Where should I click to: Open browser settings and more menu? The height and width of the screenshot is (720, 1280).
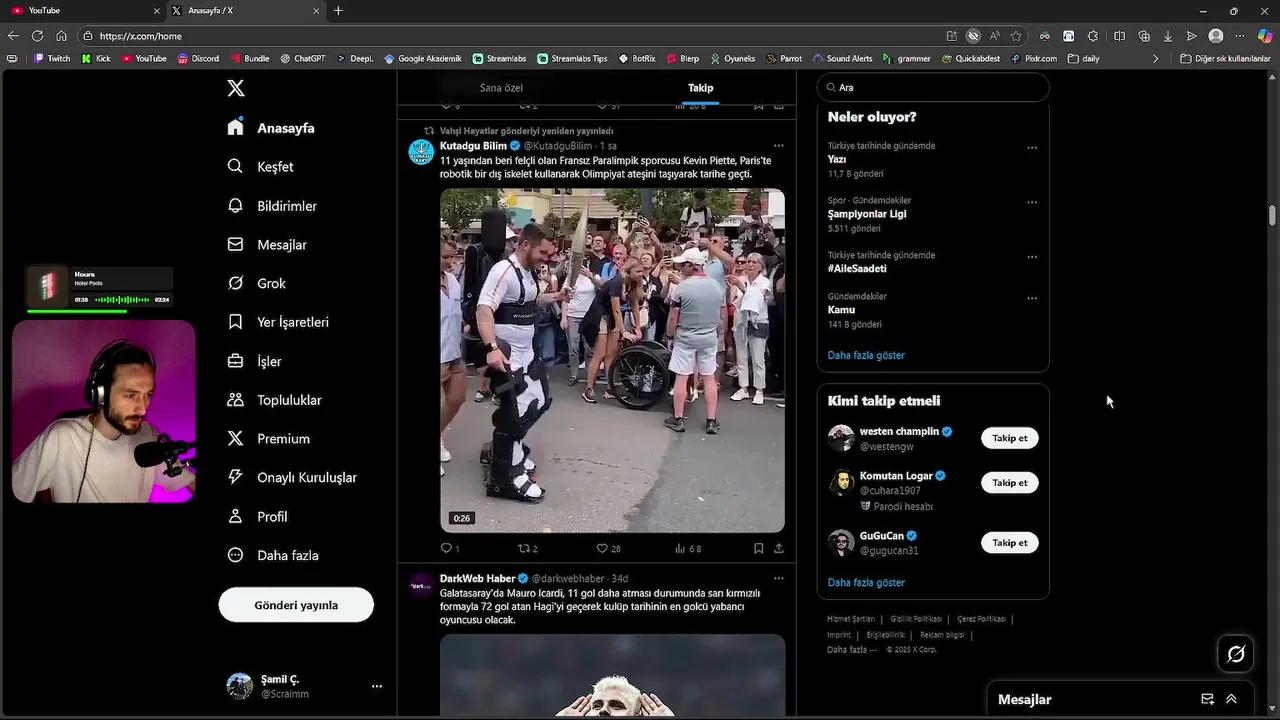tap(1240, 36)
